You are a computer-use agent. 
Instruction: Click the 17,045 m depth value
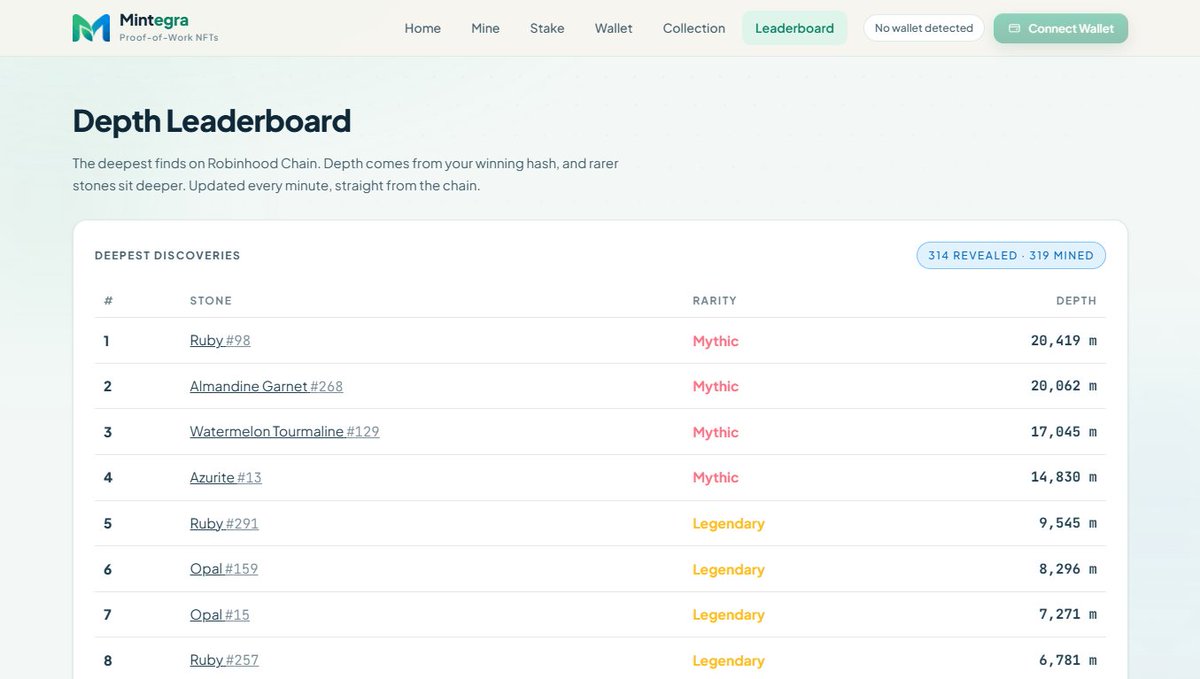click(1064, 432)
